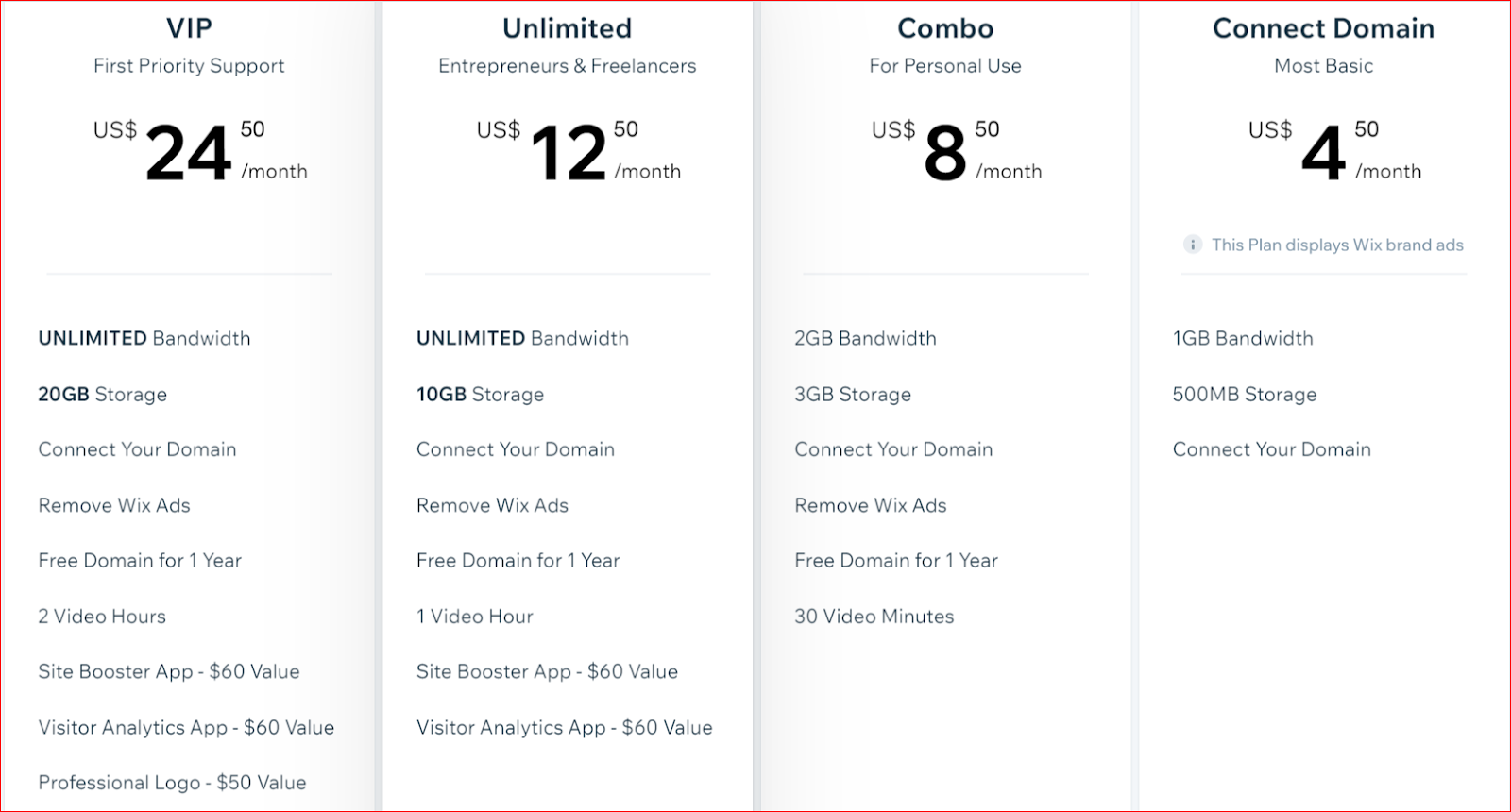Click the Combo plan's 8 price
Screen dimensions: 1511x812
tap(945, 153)
